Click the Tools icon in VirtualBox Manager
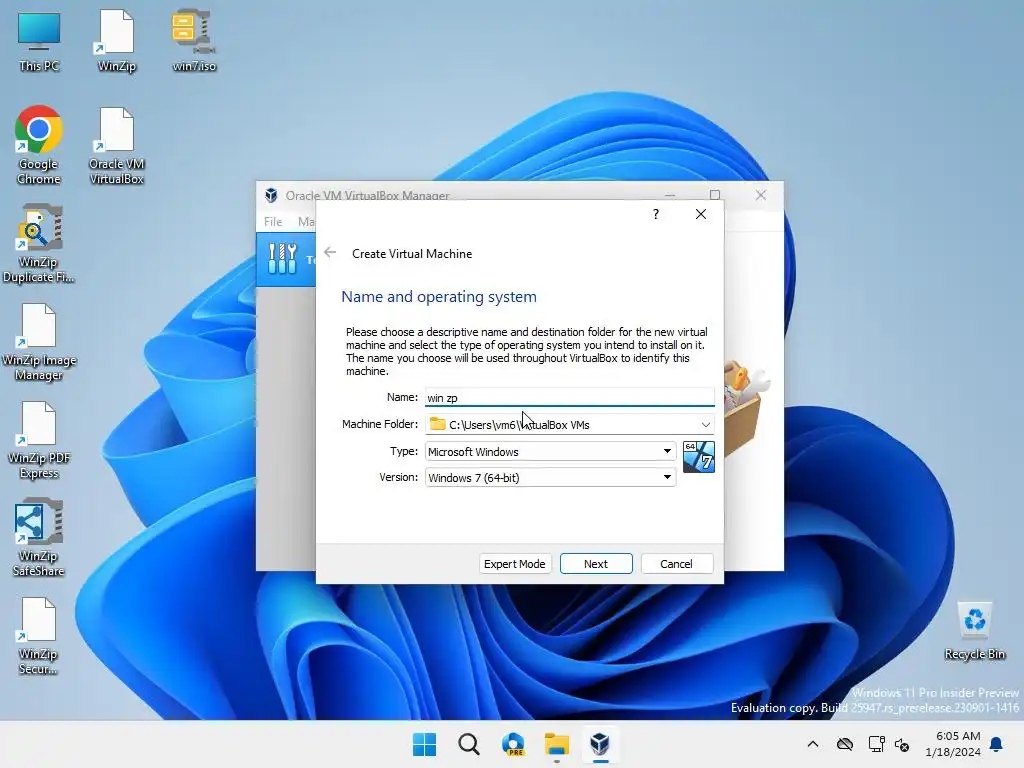This screenshot has width=1024, height=768. click(x=283, y=259)
